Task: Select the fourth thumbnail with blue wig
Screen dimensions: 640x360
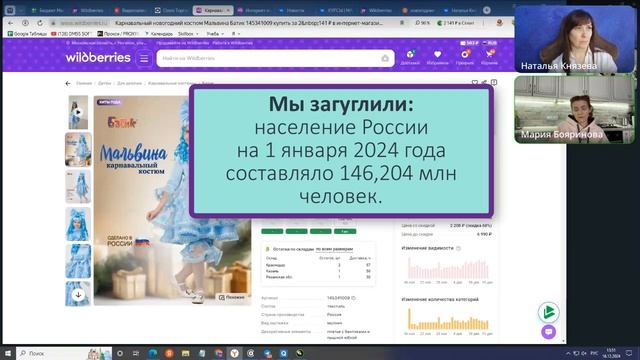Action: pyautogui.click(x=78, y=224)
